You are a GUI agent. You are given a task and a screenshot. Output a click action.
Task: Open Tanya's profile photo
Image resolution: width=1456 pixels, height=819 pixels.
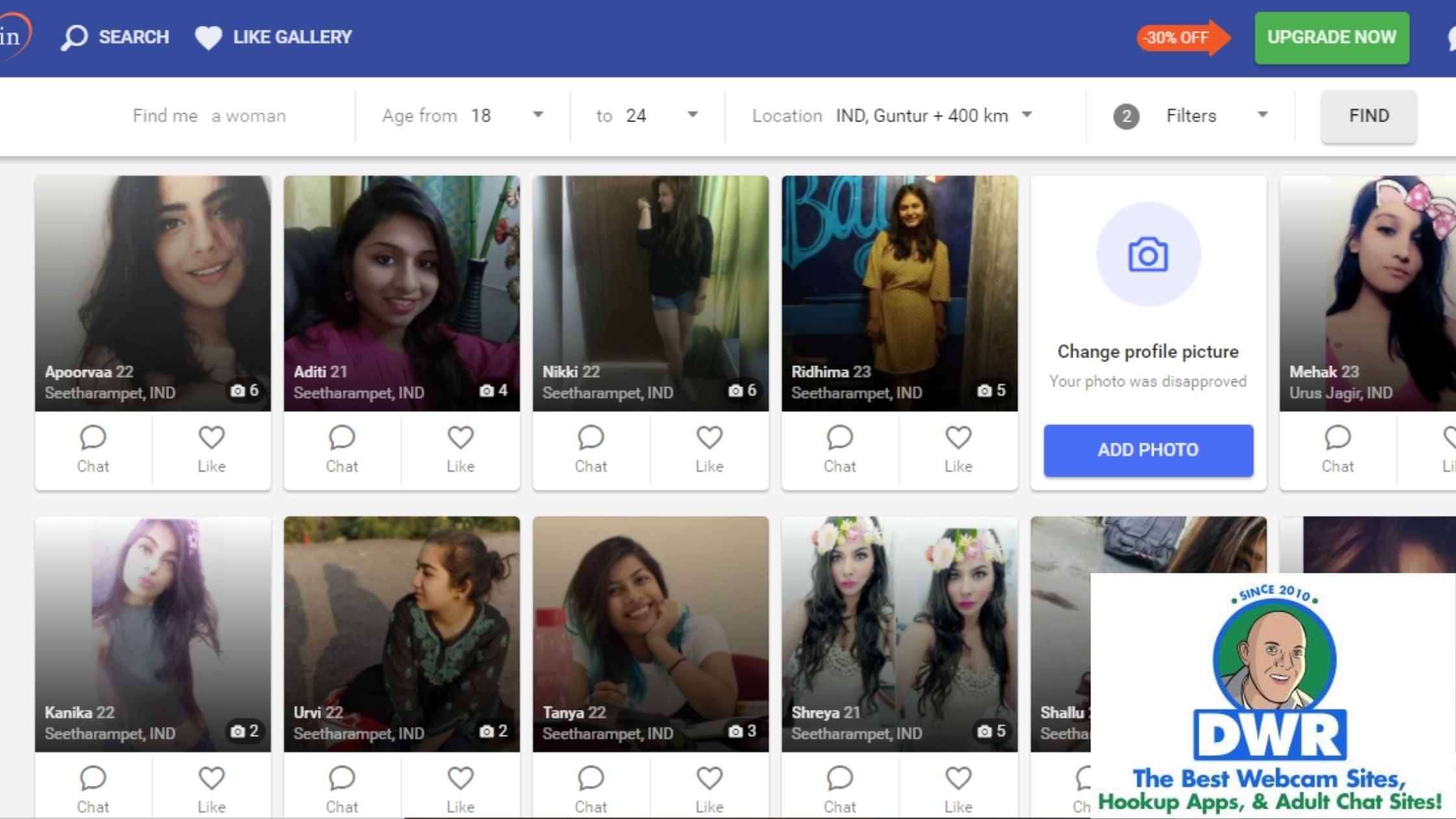pyautogui.click(x=650, y=617)
